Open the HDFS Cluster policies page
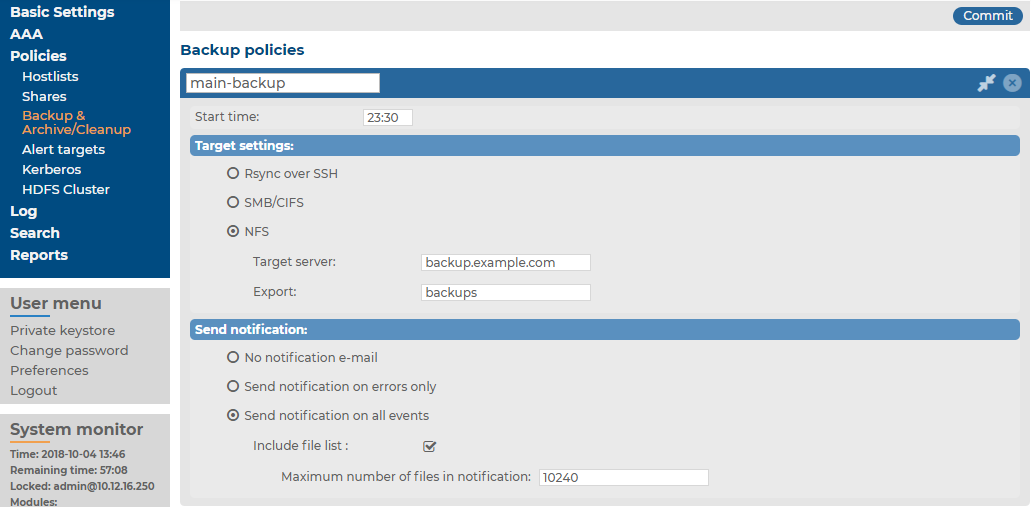 pyautogui.click(x=66, y=189)
